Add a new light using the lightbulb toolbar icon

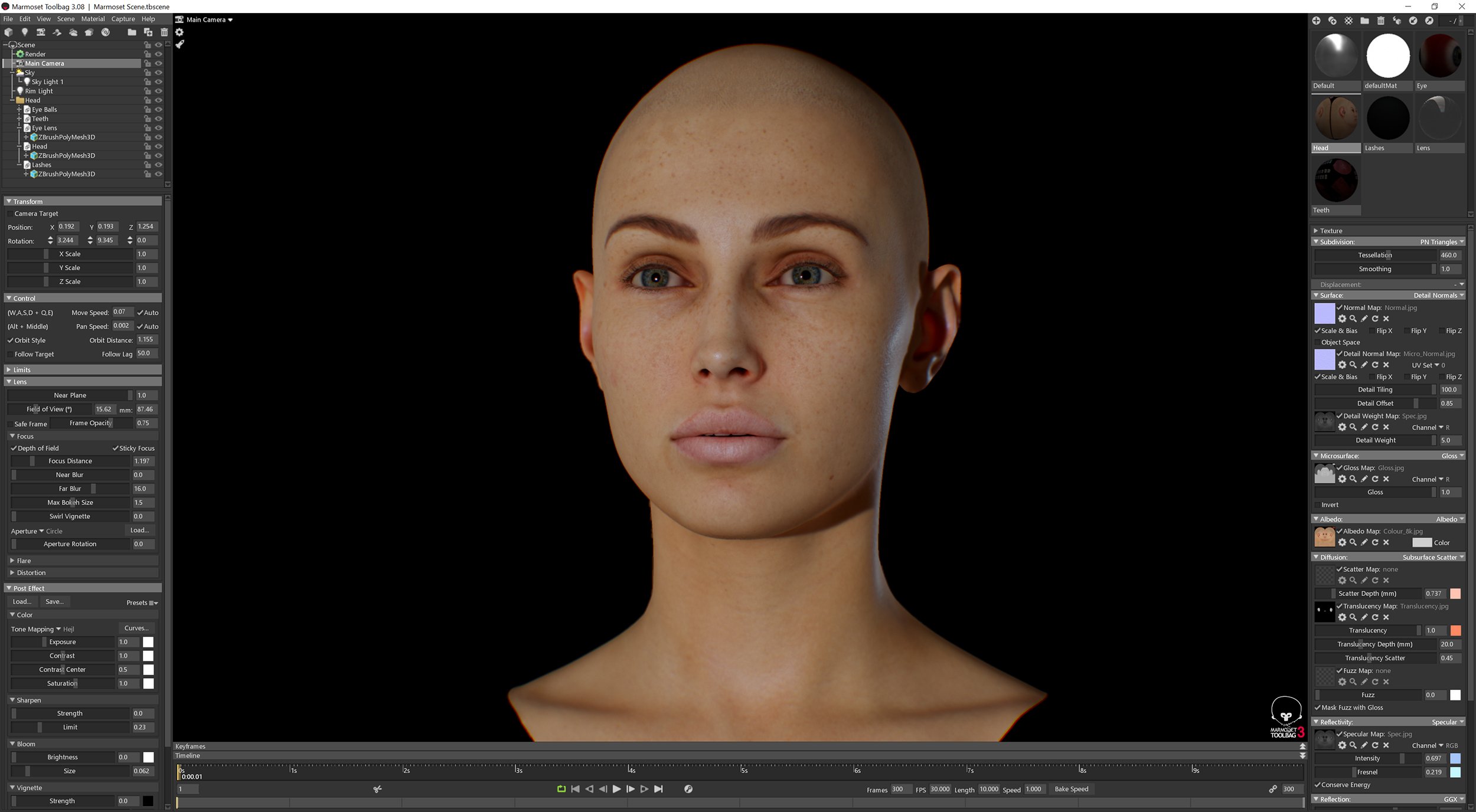point(25,32)
